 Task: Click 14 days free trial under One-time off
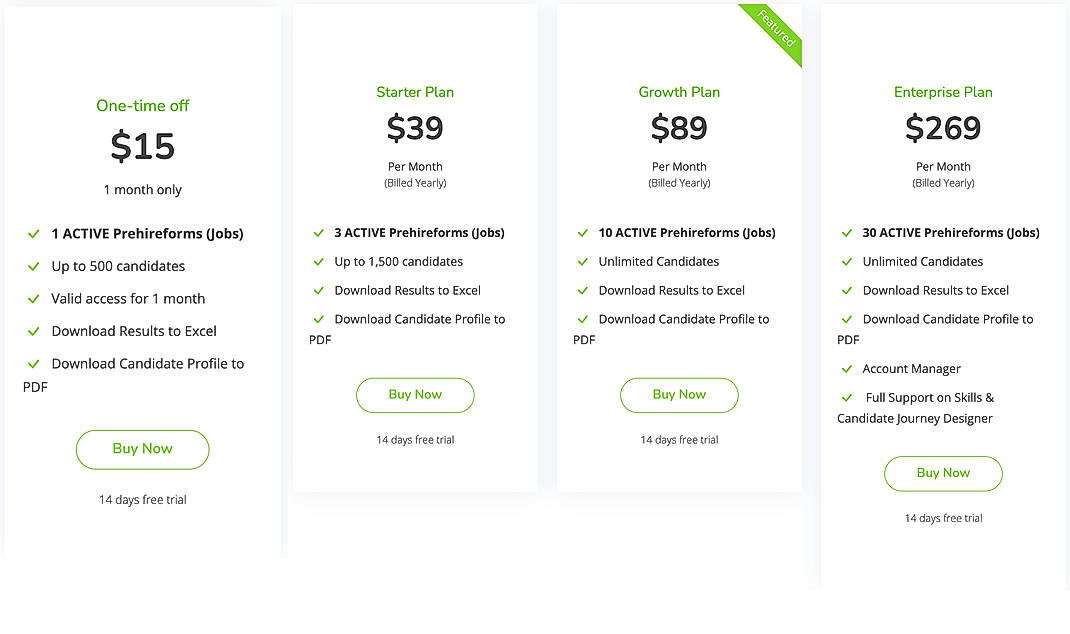pyautogui.click(x=142, y=499)
